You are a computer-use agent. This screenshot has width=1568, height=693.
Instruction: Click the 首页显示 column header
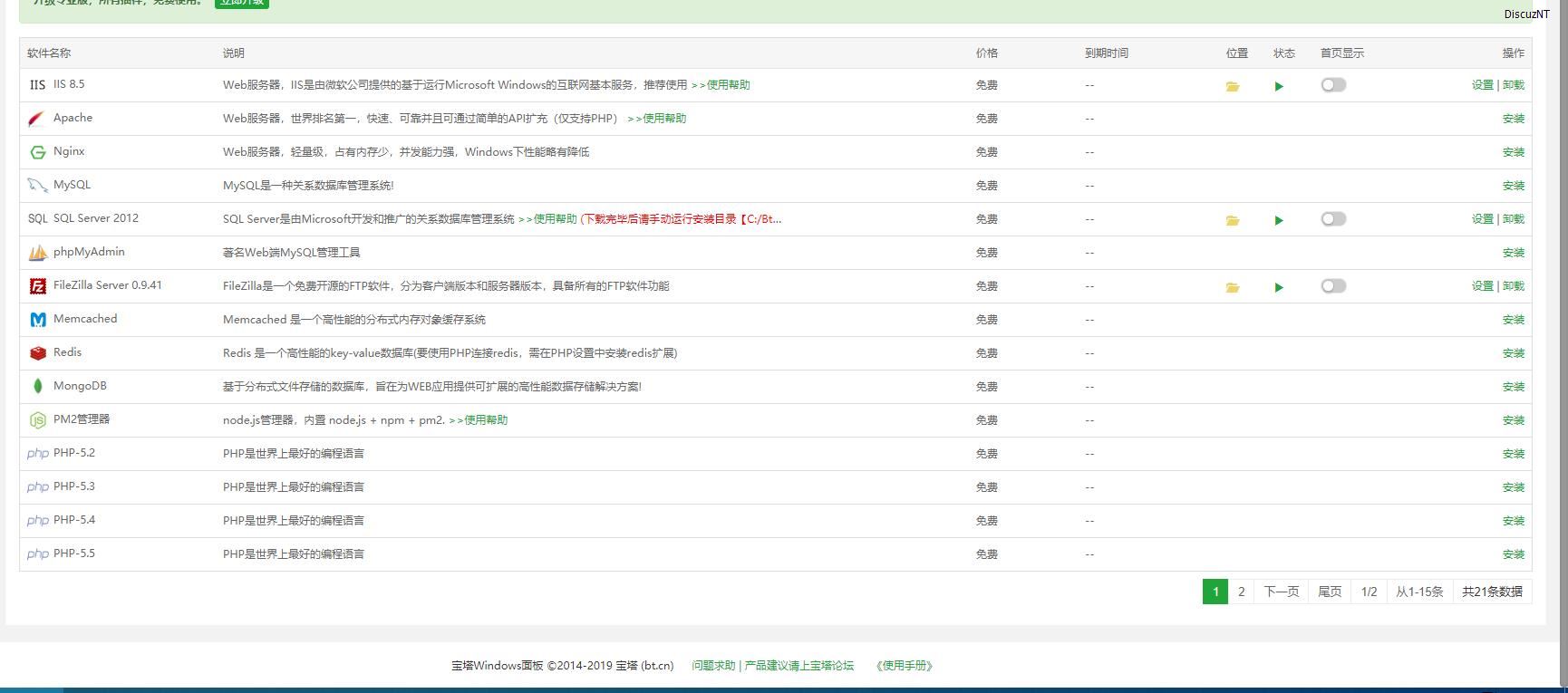point(1342,53)
